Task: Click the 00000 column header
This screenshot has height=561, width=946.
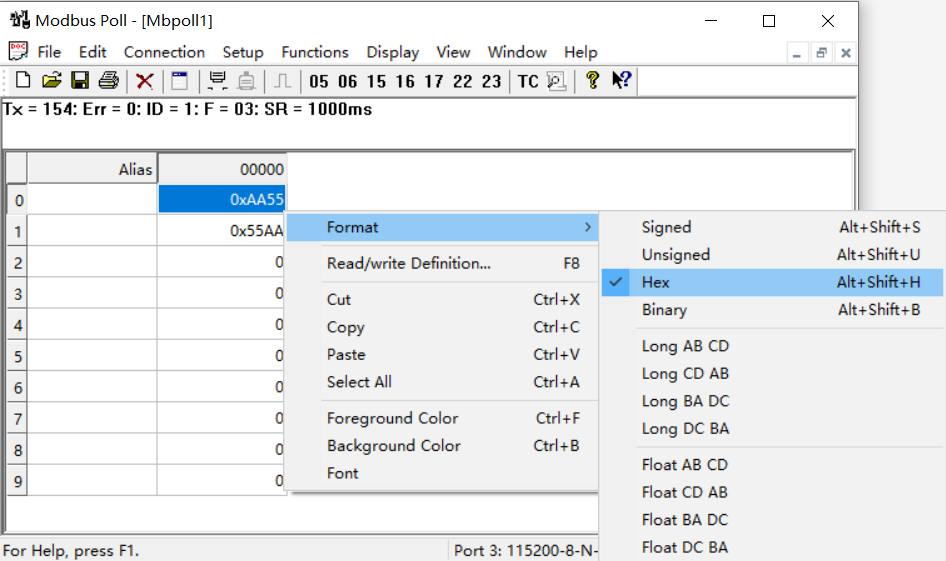Action: click(x=221, y=169)
